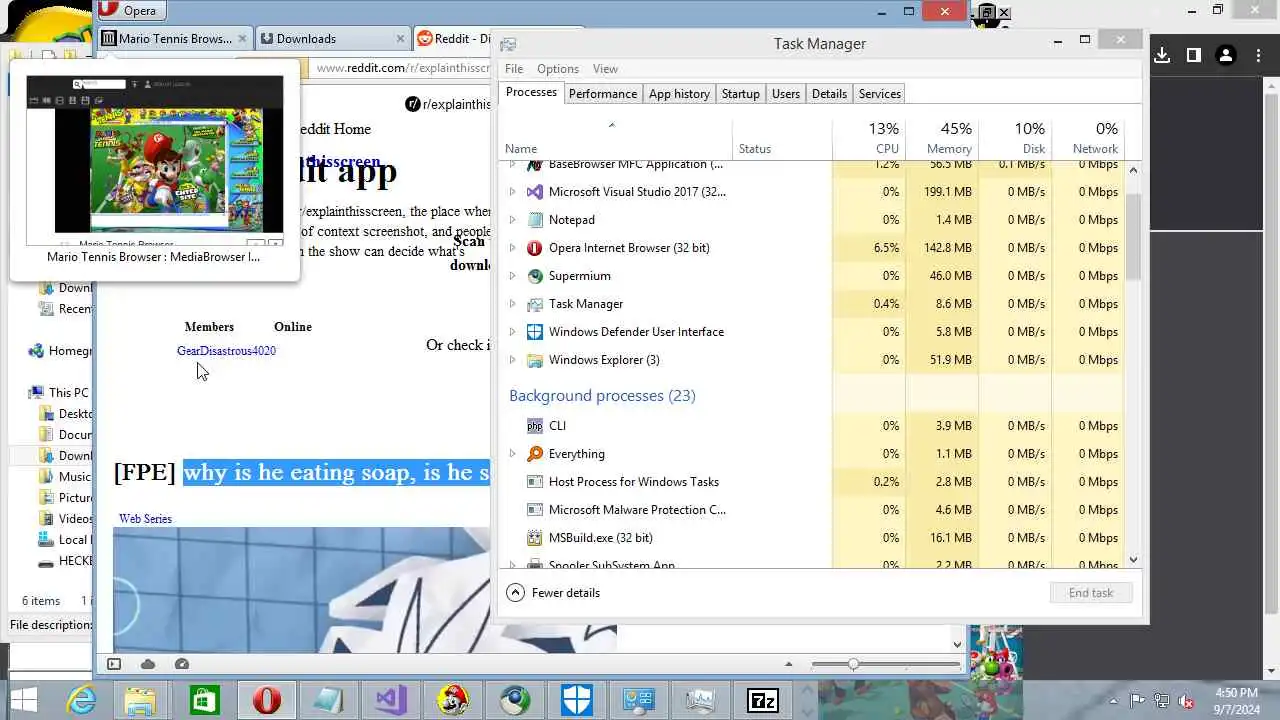1280x720 pixels.
Task: Switch to the Services tab
Action: pyautogui.click(x=880, y=94)
